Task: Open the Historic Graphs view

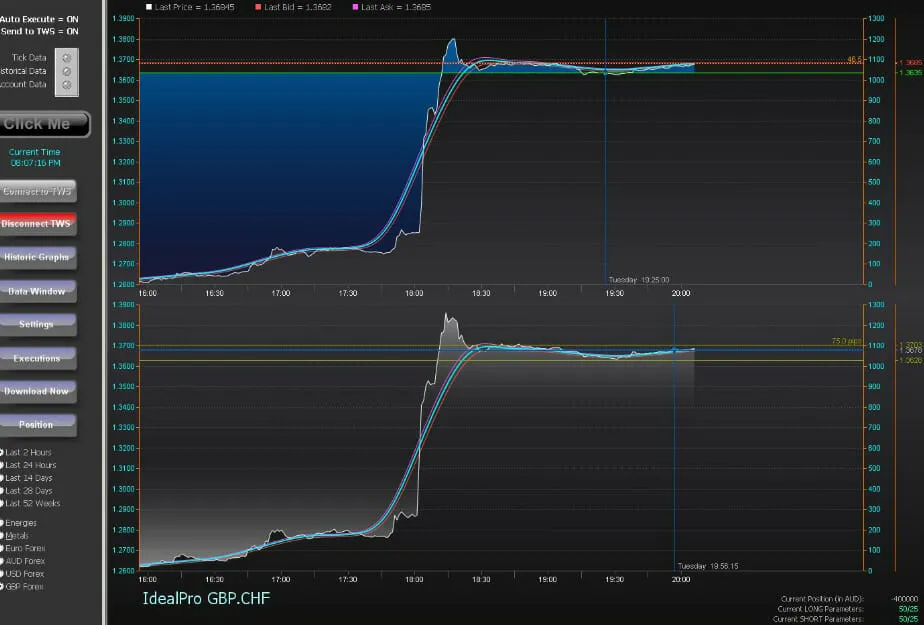Action: click(38, 257)
